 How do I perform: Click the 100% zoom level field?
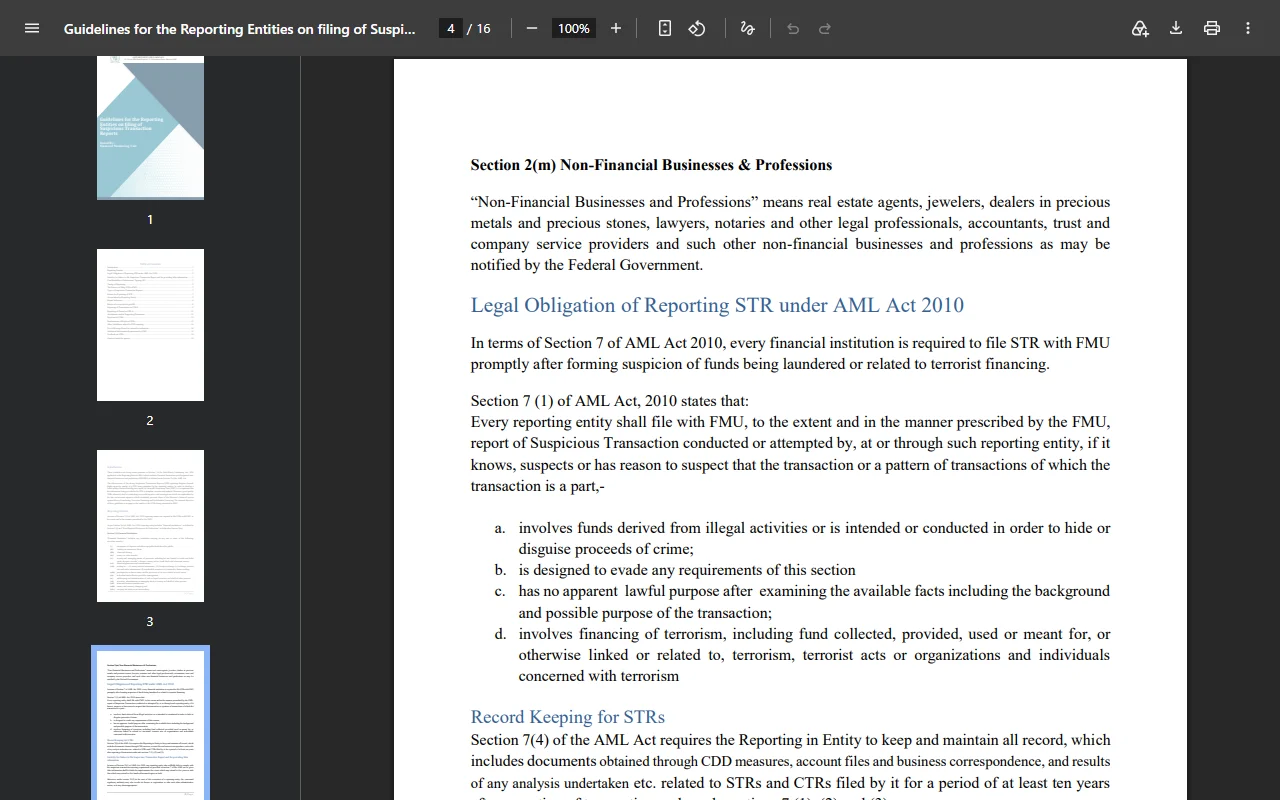point(574,28)
